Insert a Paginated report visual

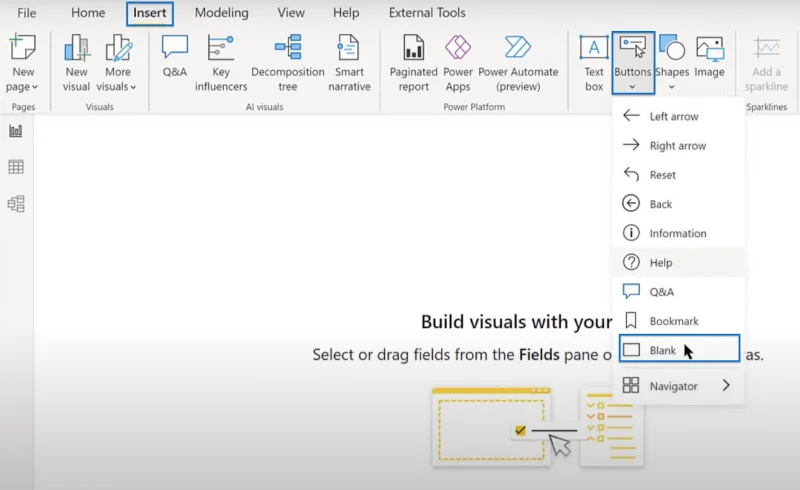(413, 63)
